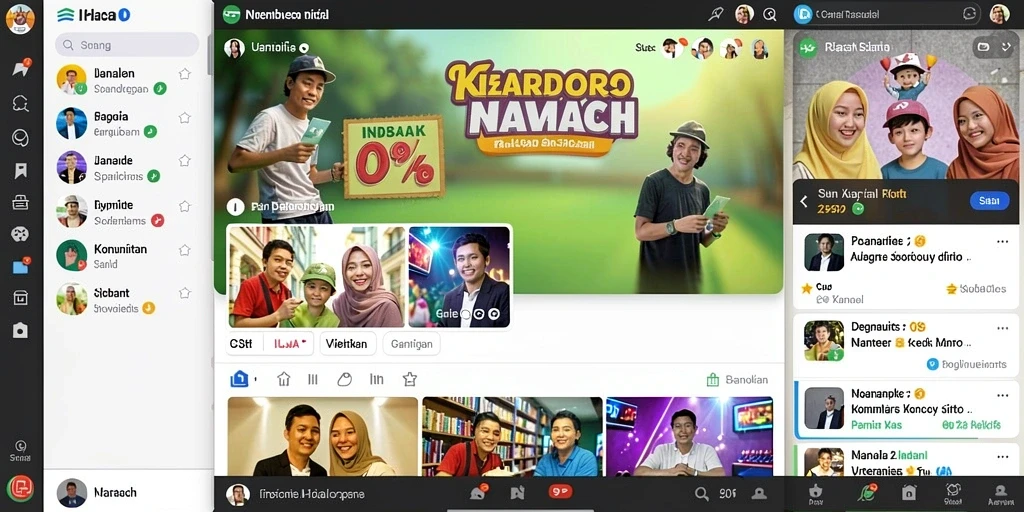
Task: Star the Sicbant contact
Action: point(185,293)
